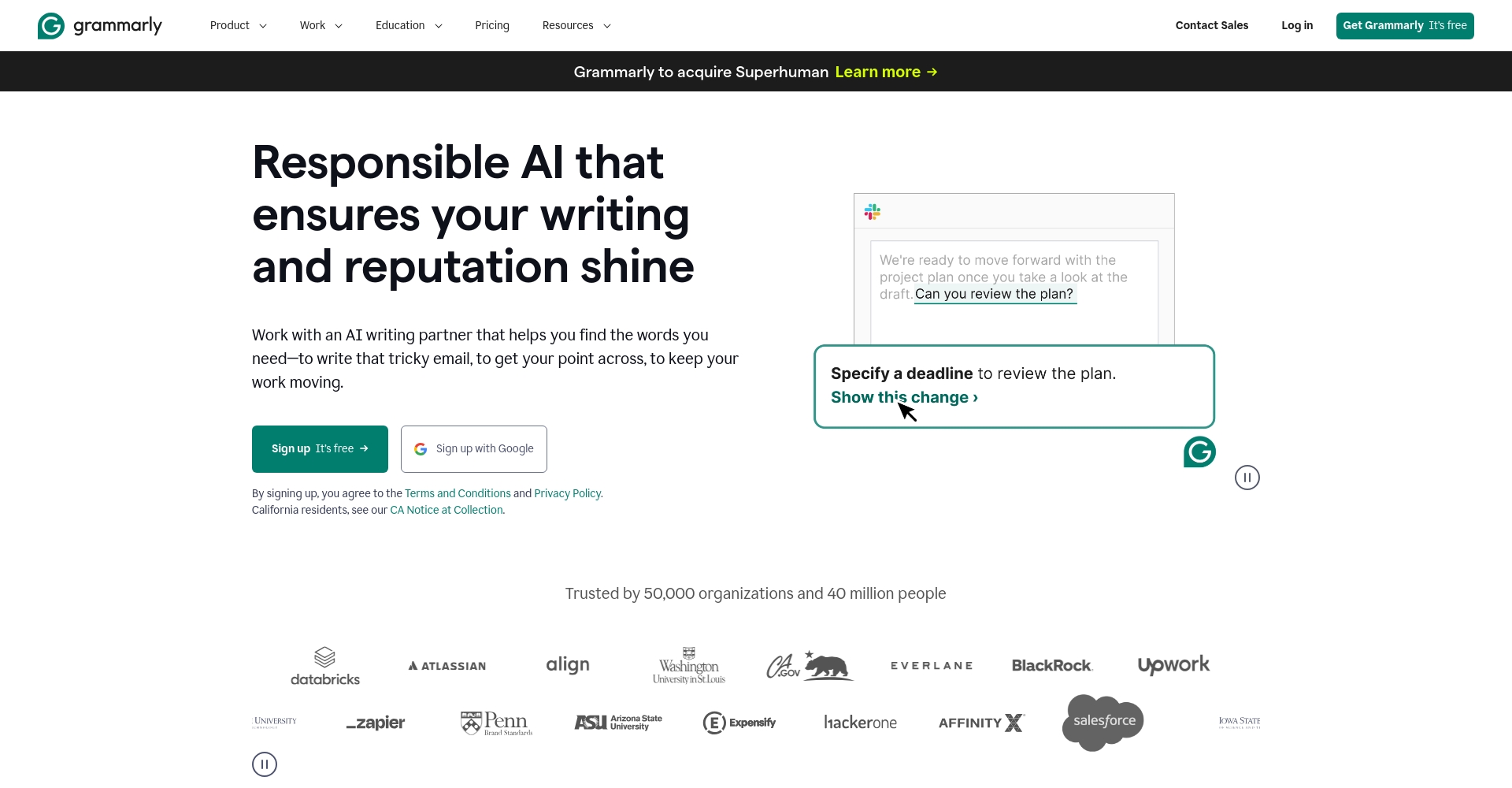This screenshot has height=788, width=1512.
Task: Click the Arizona State University logo
Action: (x=618, y=723)
